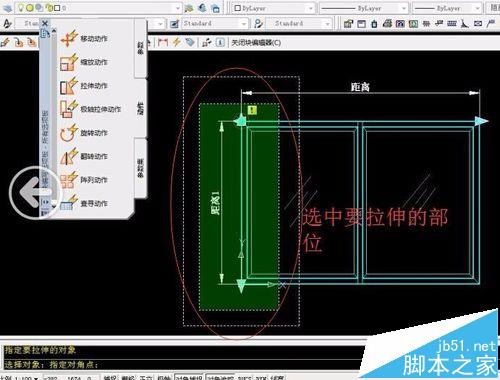The height and width of the screenshot is (380, 500).
Task: Click the red Parameter tool icon
Action: 163,42
